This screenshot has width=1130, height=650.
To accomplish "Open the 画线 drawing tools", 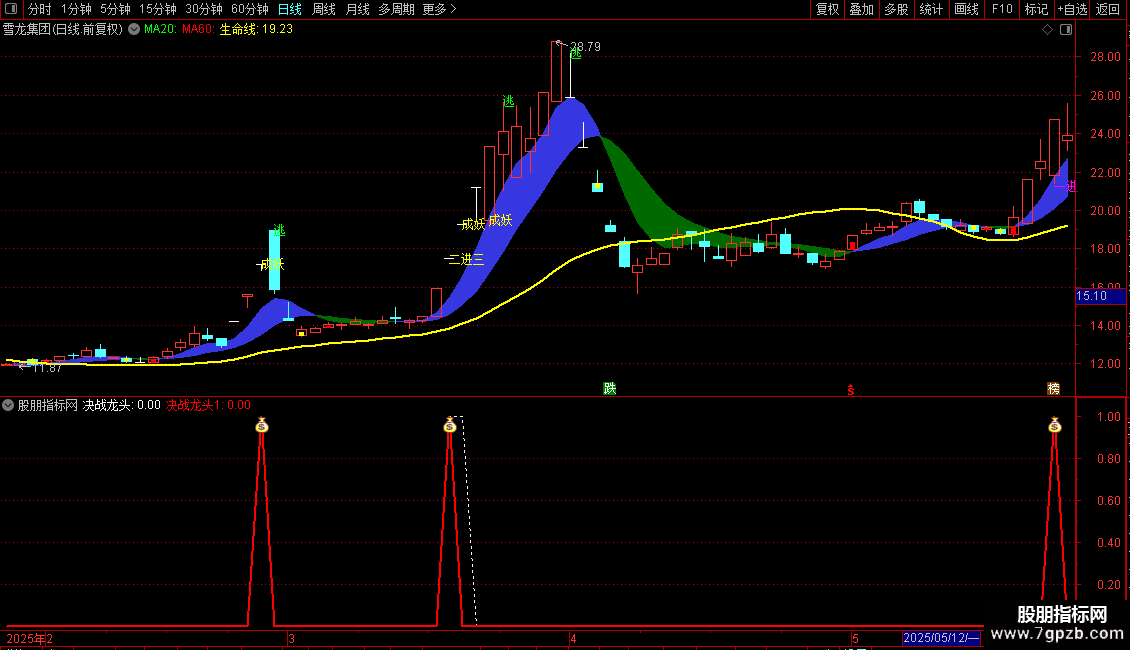I will coord(966,9).
